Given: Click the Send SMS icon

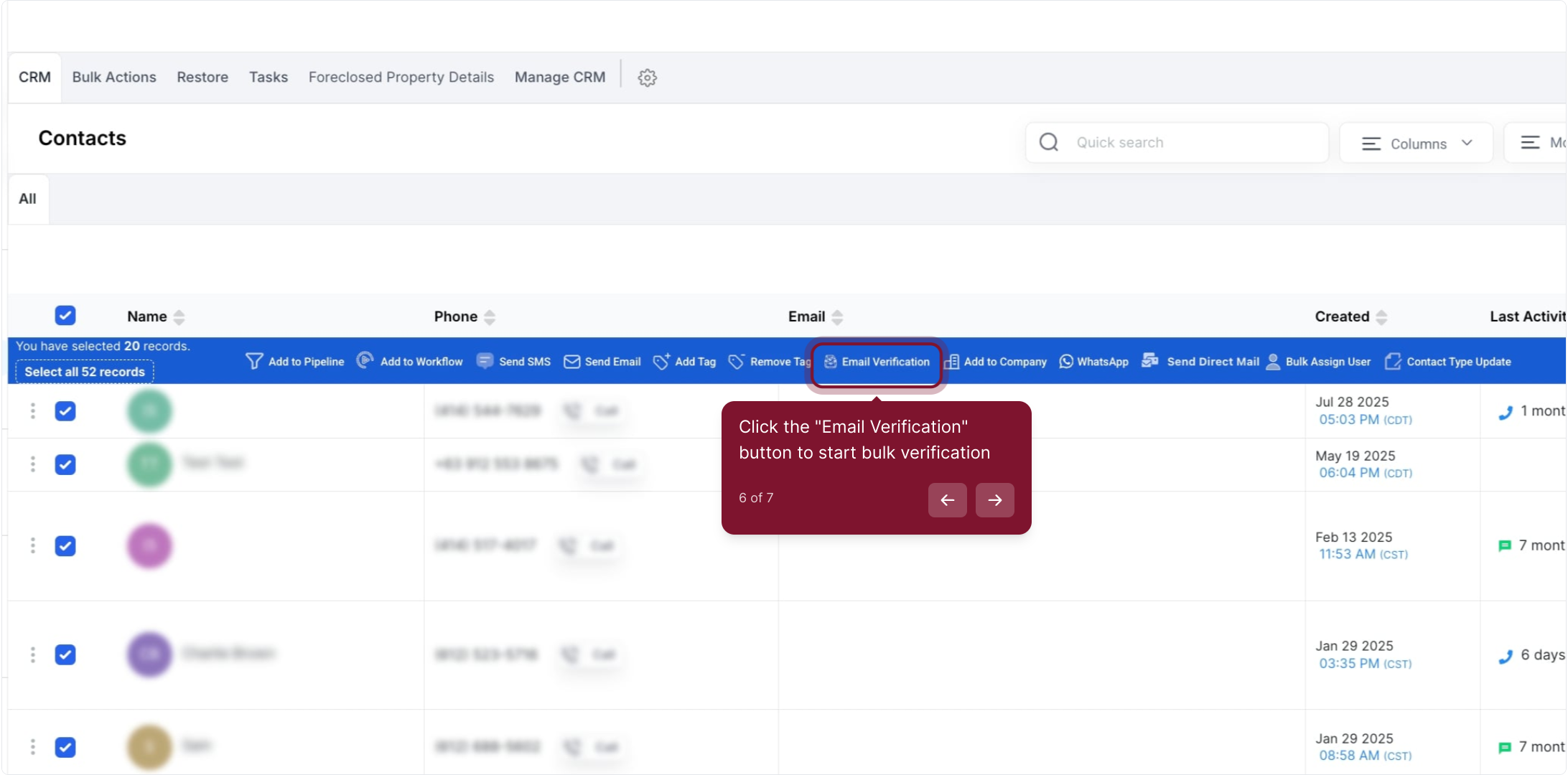Looking at the screenshot, I should pyautogui.click(x=485, y=361).
